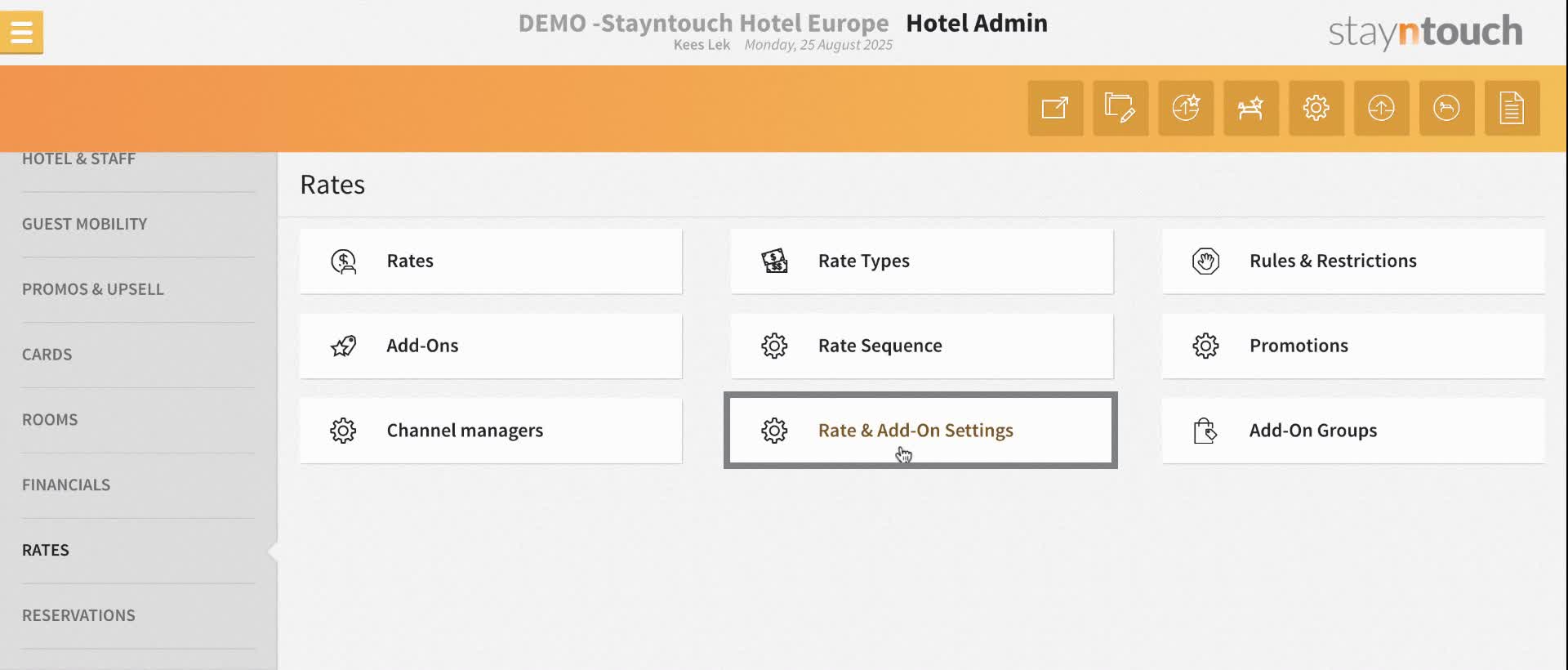The width and height of the screenshot is (1568, 670).
Task: Click the stayntouch logo
Action: (x=1425, y=33)
